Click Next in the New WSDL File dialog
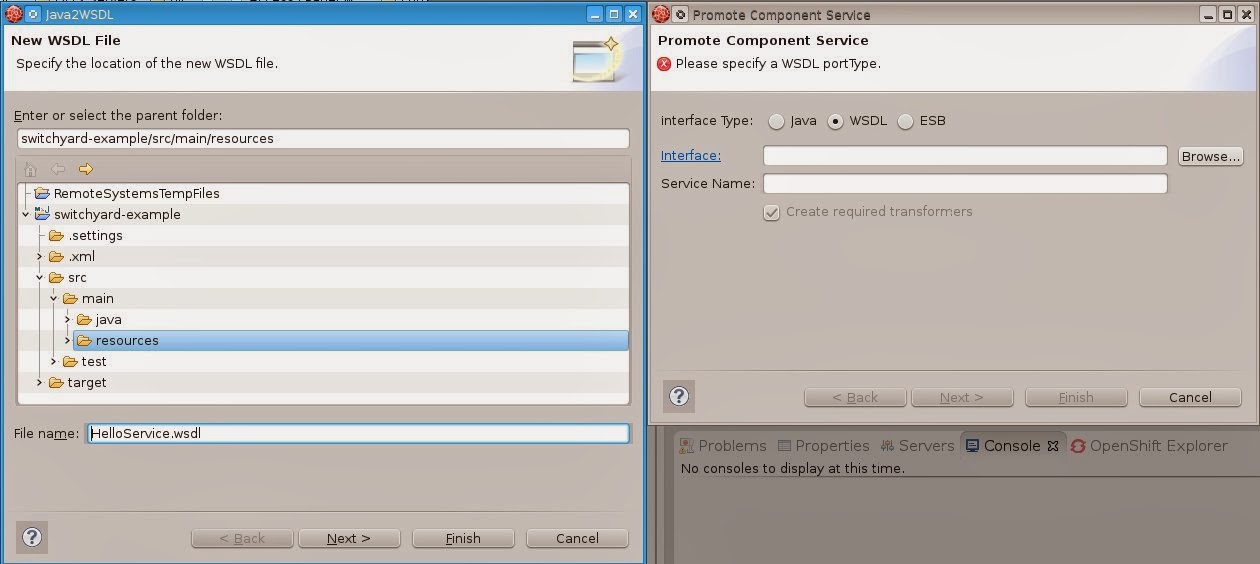The image size is (1260, 564). click(349, 538)
